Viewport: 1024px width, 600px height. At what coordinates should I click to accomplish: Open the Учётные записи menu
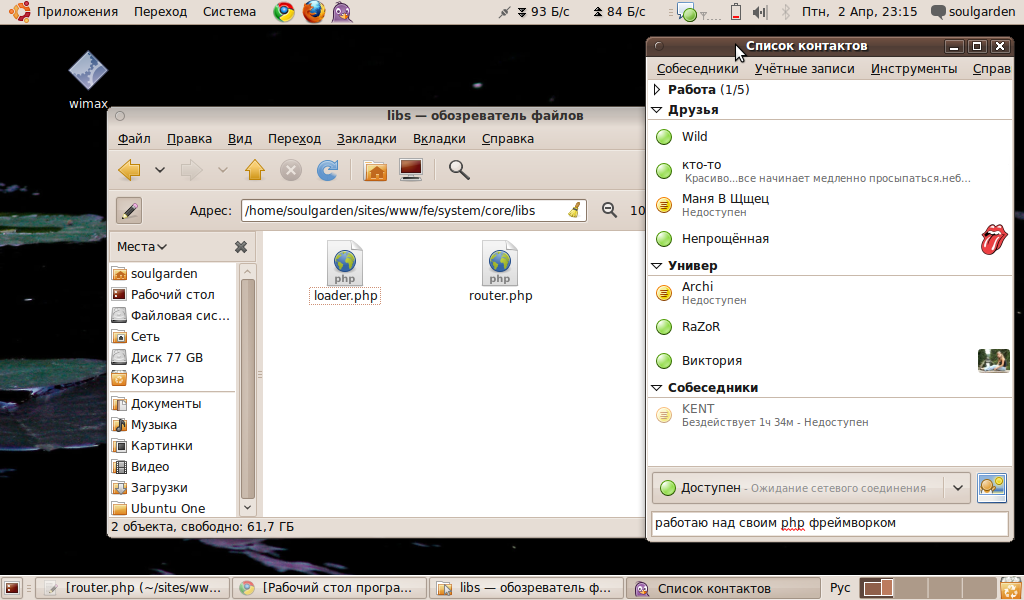tap(804, 69)
